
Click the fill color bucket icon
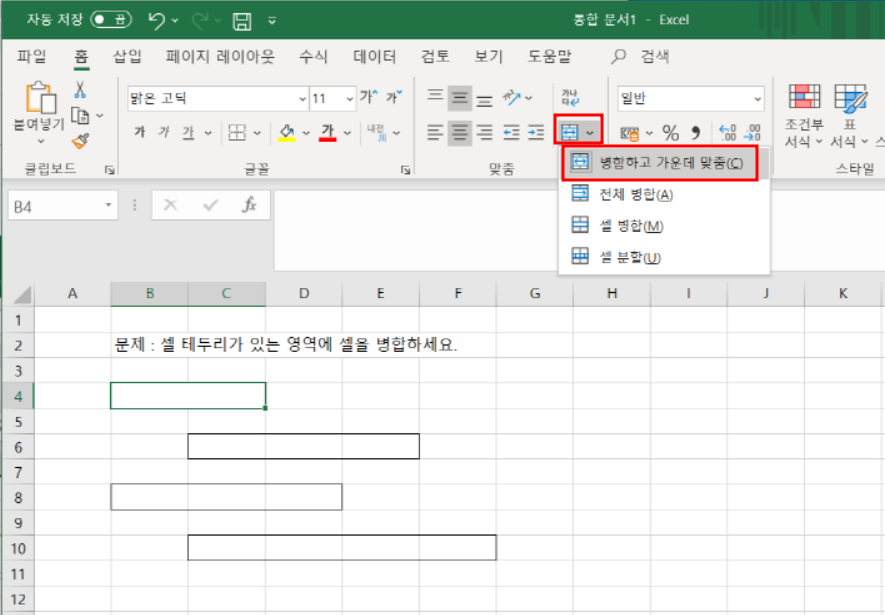(x=287, y=133)
